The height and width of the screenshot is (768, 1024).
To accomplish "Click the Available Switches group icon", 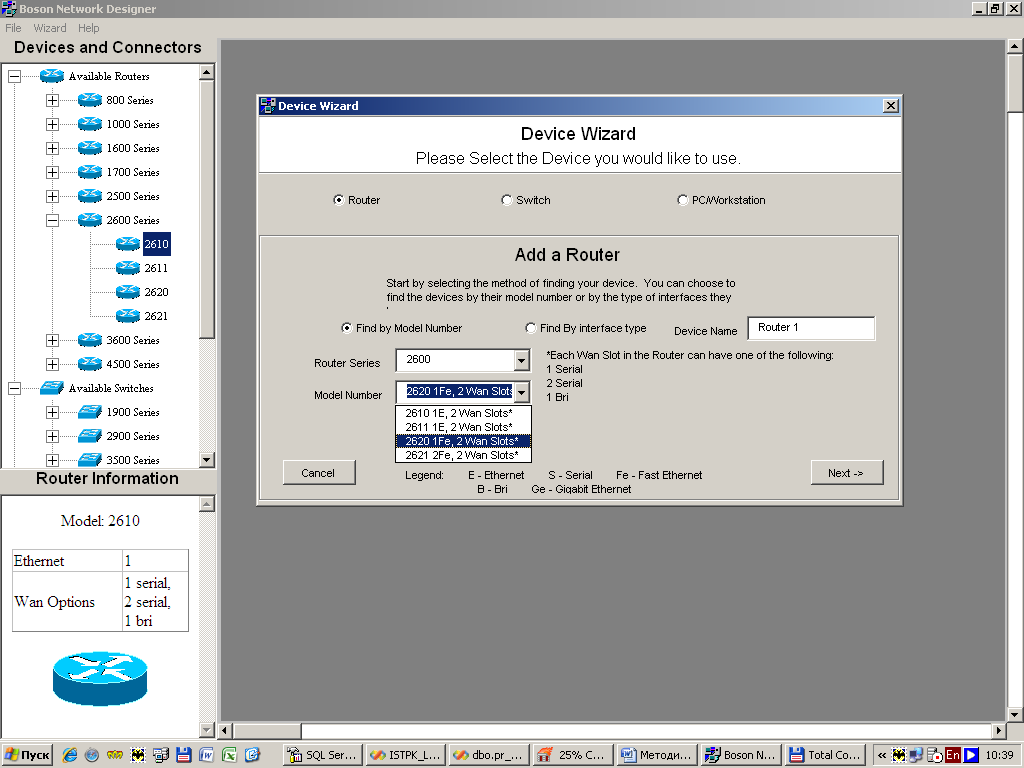I will pyautogui.click(x=52, y=388).
